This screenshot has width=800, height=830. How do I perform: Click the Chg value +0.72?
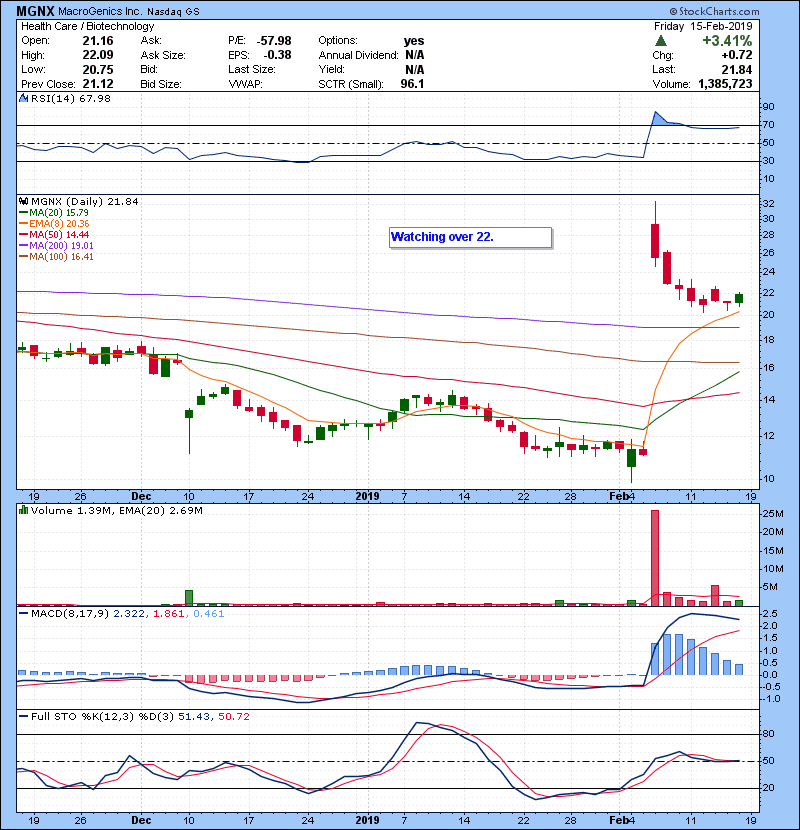[x=736, y=55]
